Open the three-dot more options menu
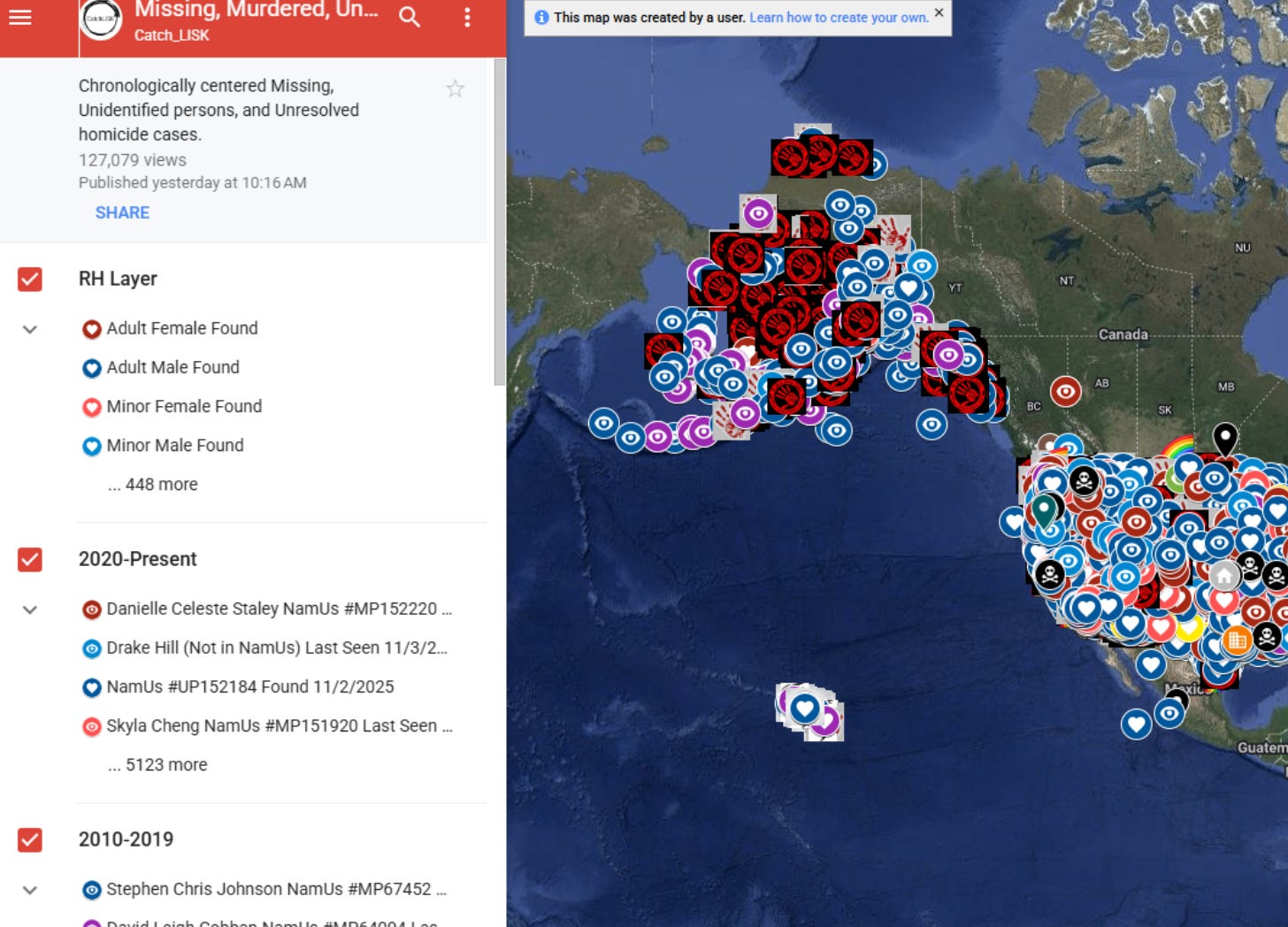Viewport: 1288px width, 927px height. coord(467,17)
